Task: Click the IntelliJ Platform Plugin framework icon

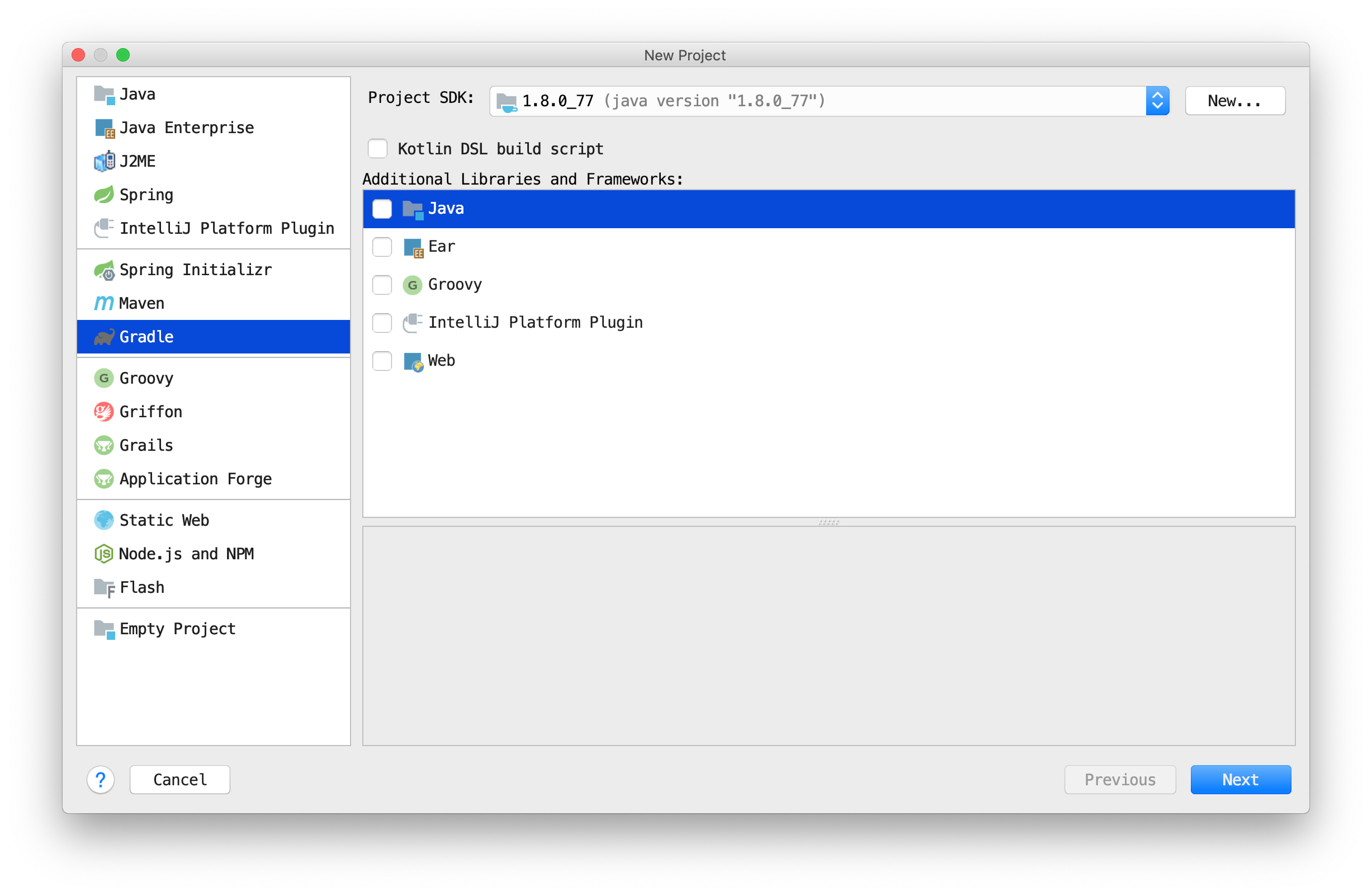Action: coord(413,323)
